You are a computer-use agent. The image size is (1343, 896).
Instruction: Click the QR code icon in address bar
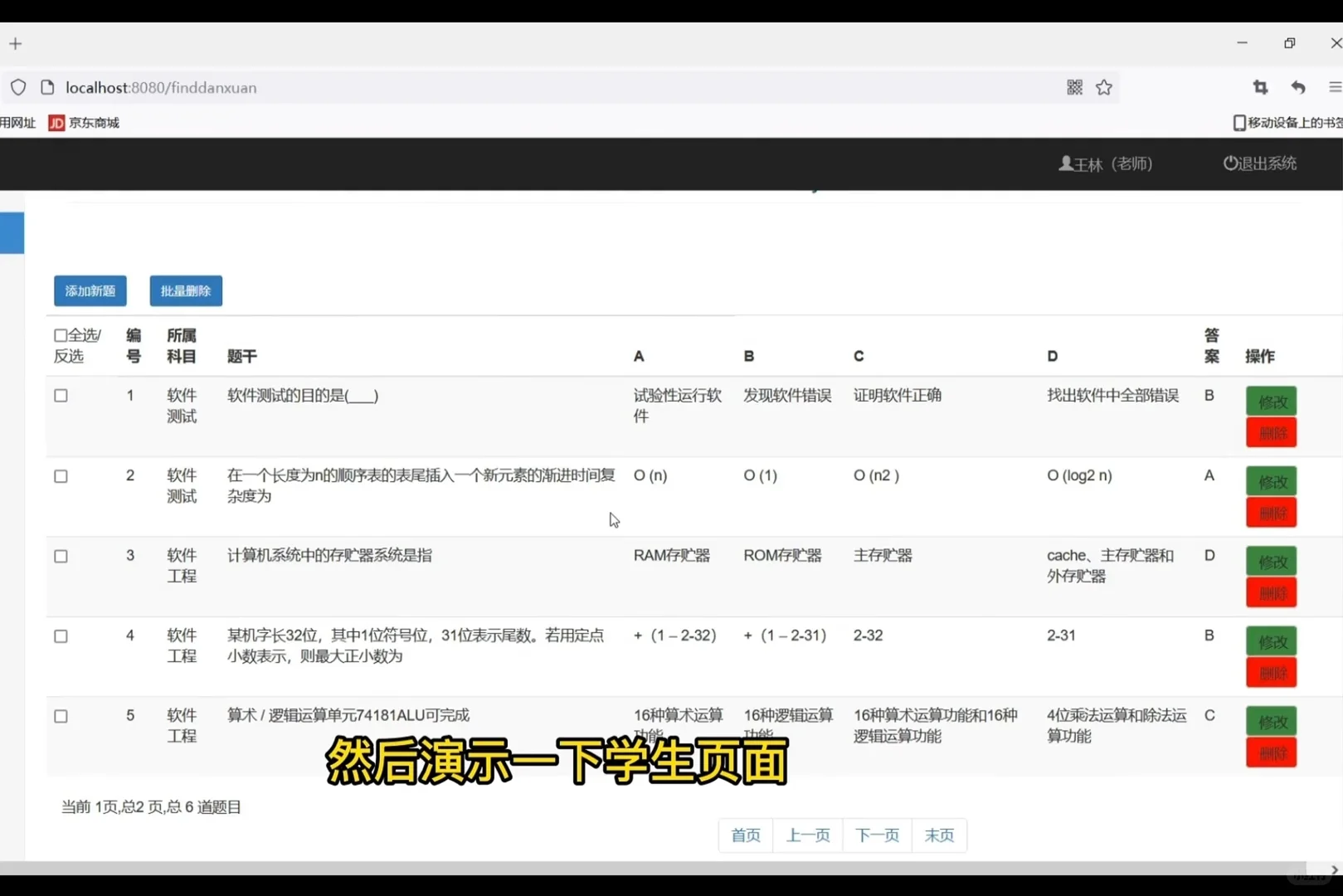point(1074,87)
